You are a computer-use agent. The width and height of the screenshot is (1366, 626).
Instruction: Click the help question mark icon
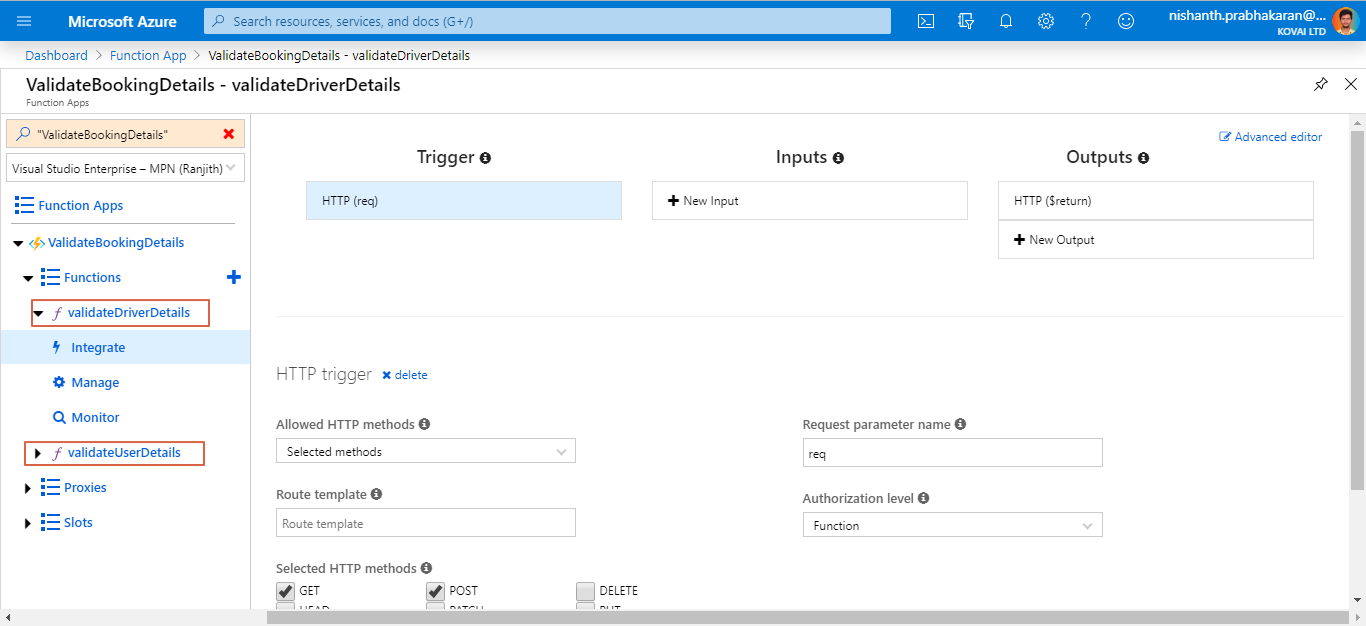click(1086, 21)
